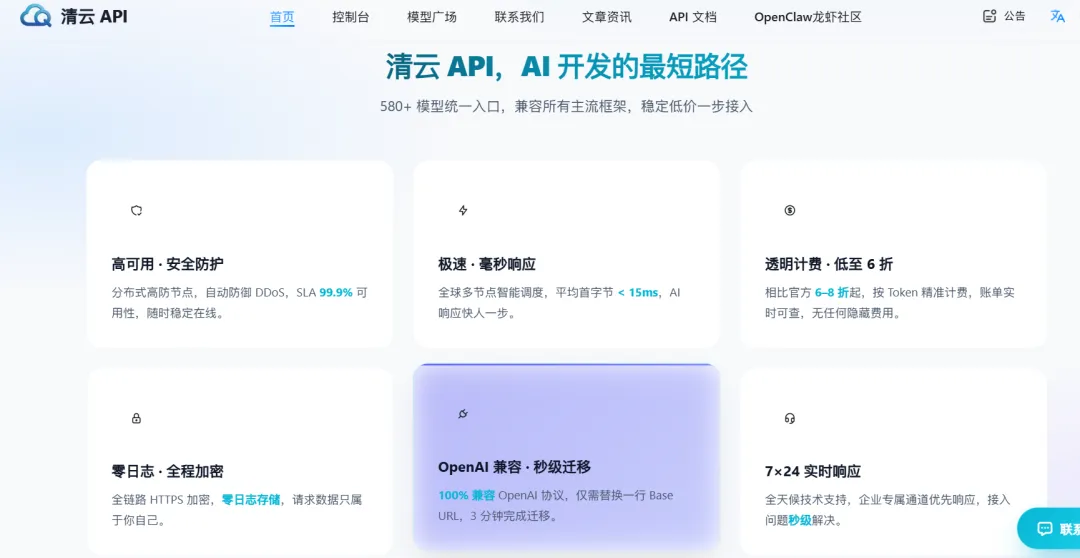Click the headset icon in 7×24 card

790,418
